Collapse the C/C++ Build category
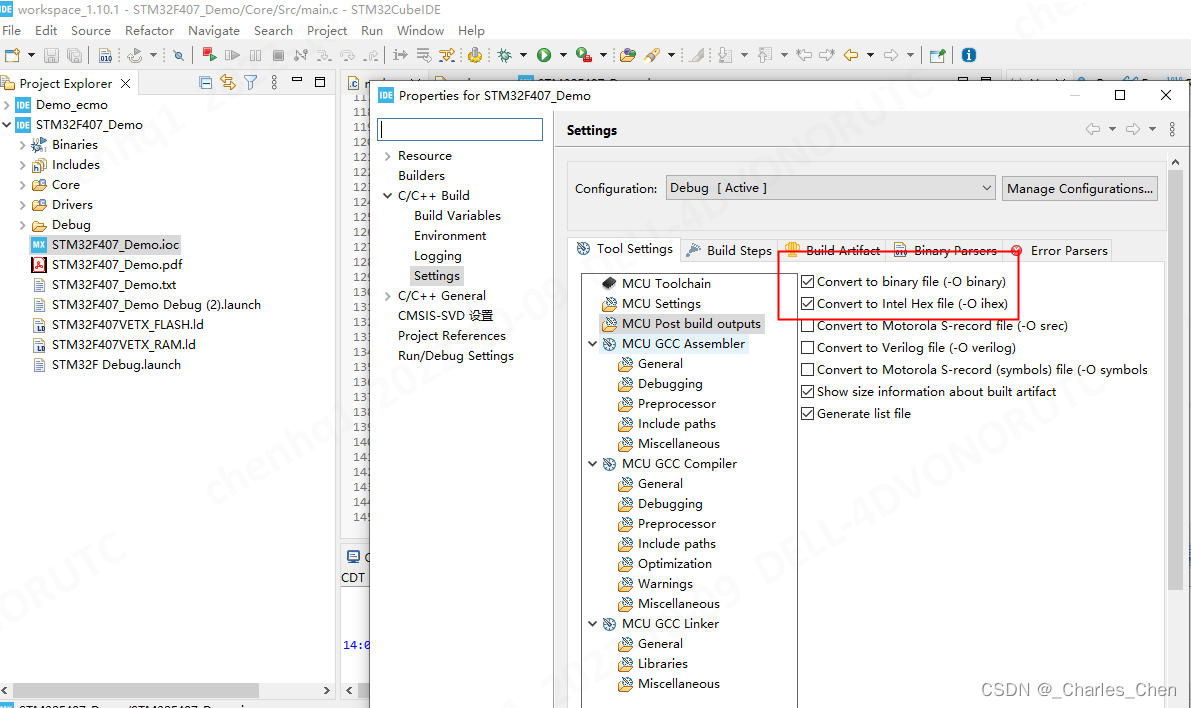1191x708 pixels. (x=387, y=196)
